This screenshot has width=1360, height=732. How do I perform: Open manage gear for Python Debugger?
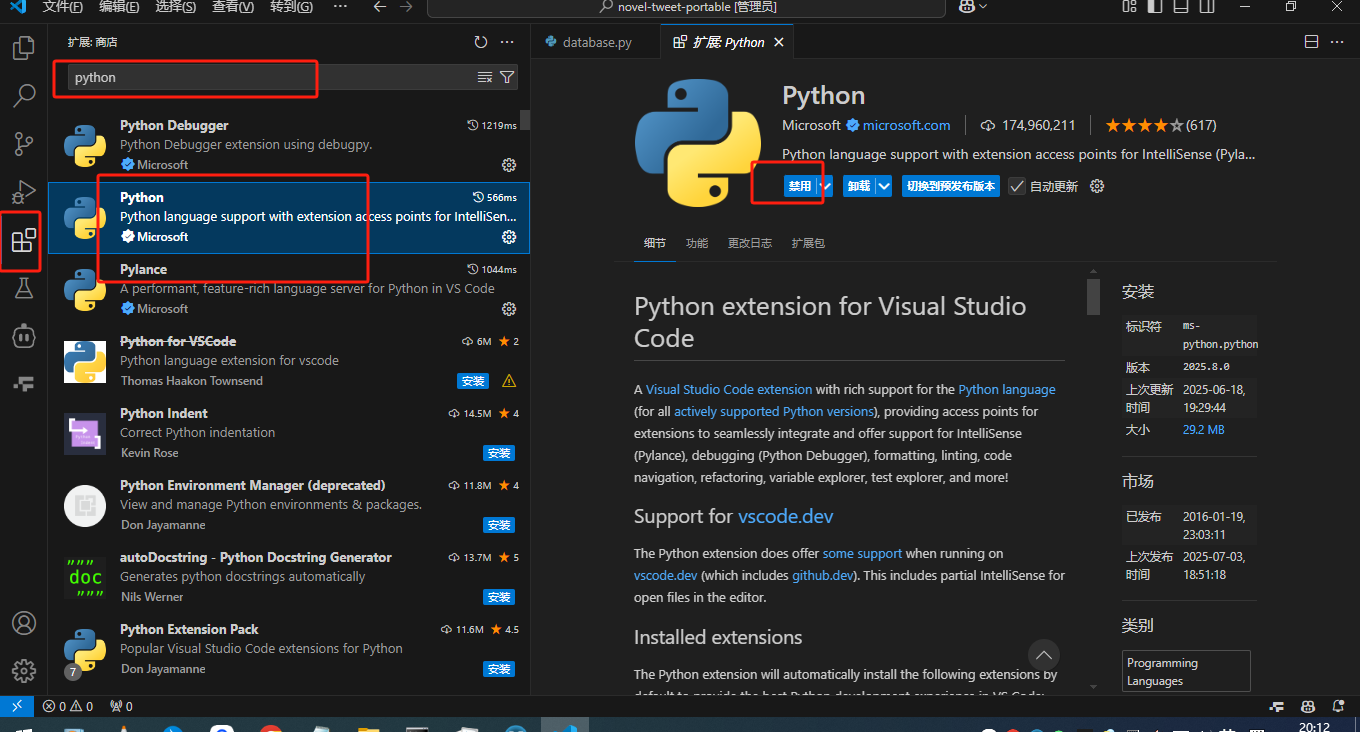pyautogui.click(x=508, y=164)
